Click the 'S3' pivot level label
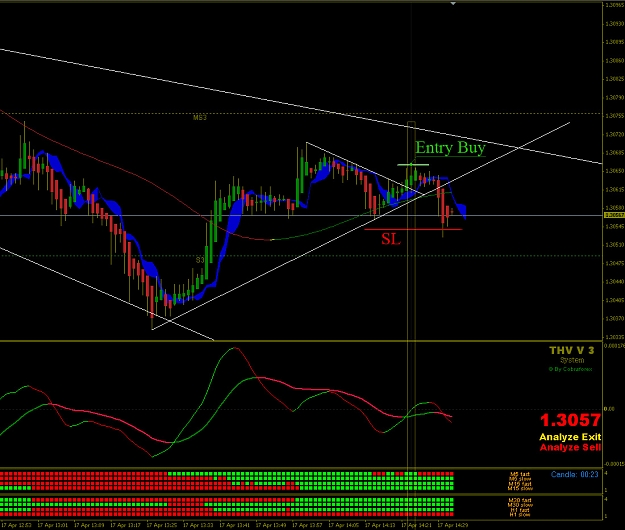Image resolution: width=625 pixels, height=530 pixels. 200,260
